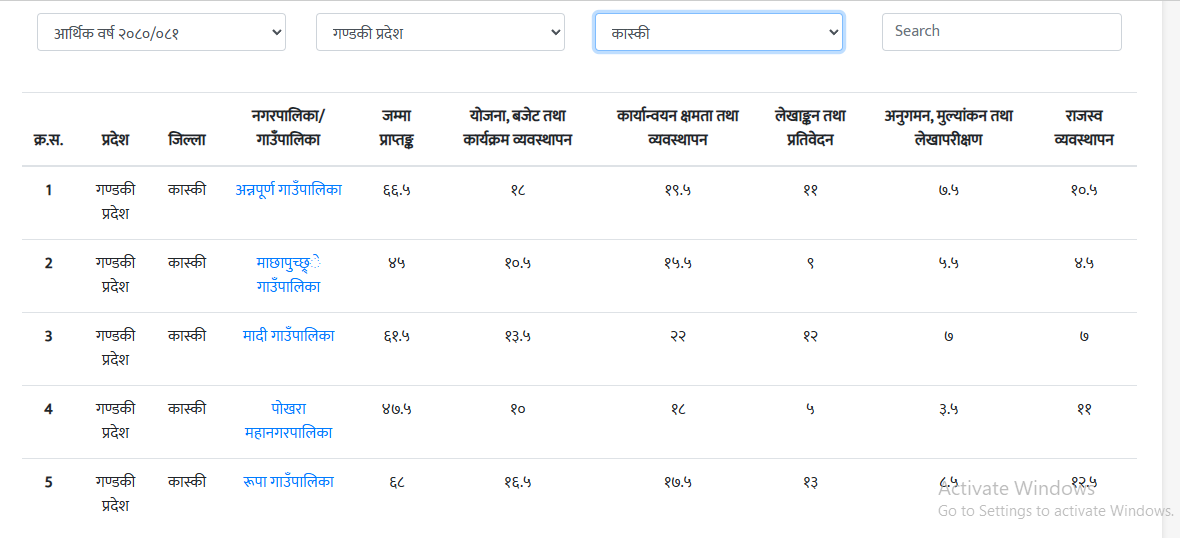Click the लेखाङ्कन तथा प्रतिवेदन column header
1180x538 pixels.
tap(810, 128)
